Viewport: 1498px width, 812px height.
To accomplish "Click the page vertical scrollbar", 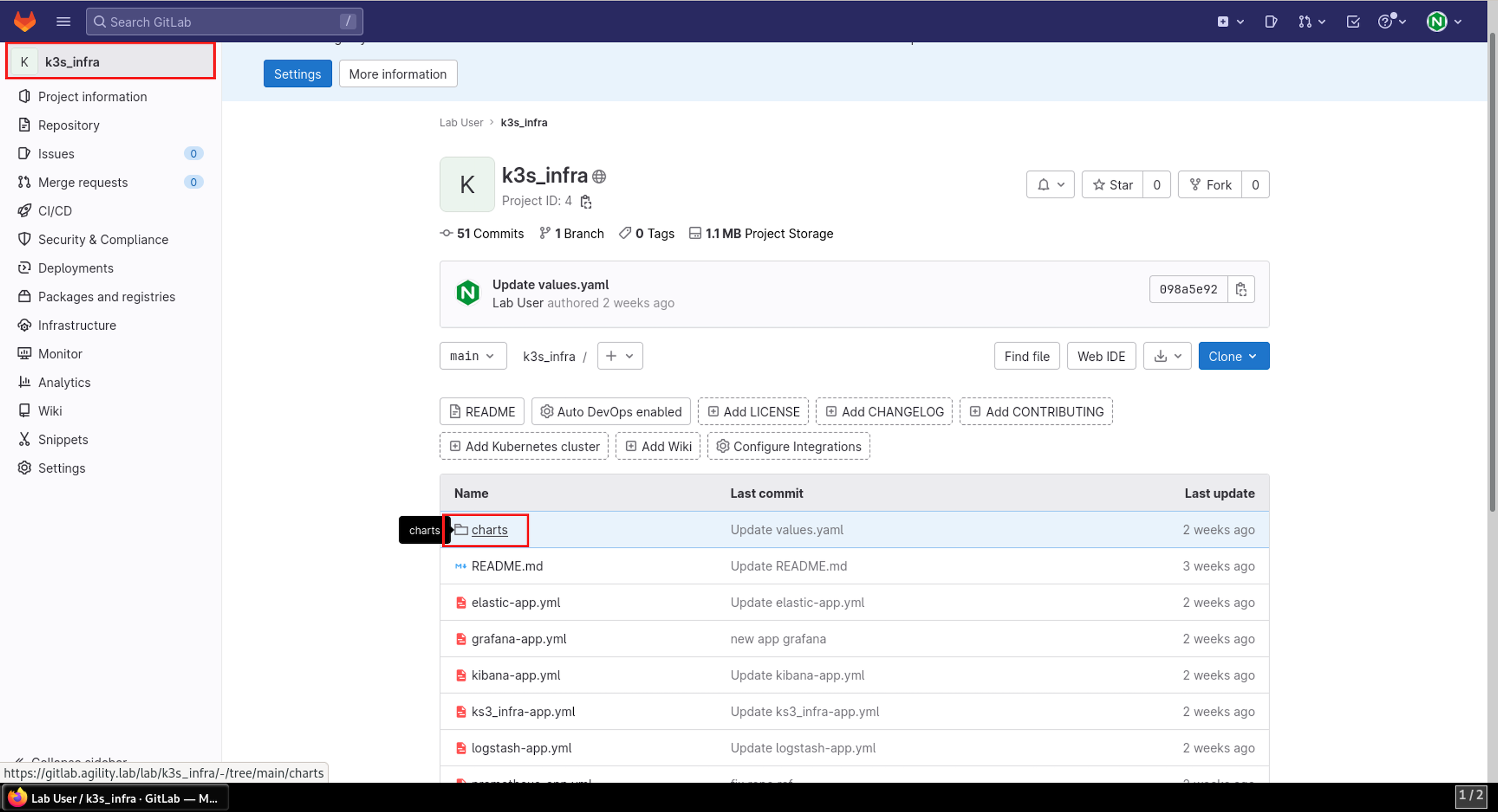I will [x=1492, y=273].
